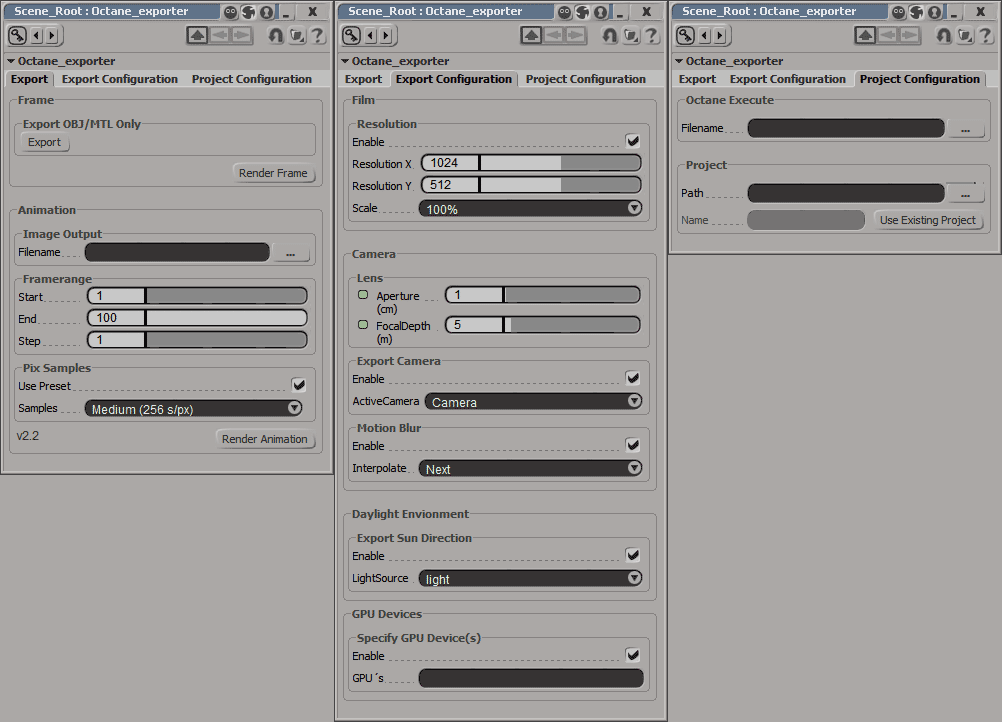
Task: Uncheck the Resolution Enable checkbox
Action: pos(633,141)
